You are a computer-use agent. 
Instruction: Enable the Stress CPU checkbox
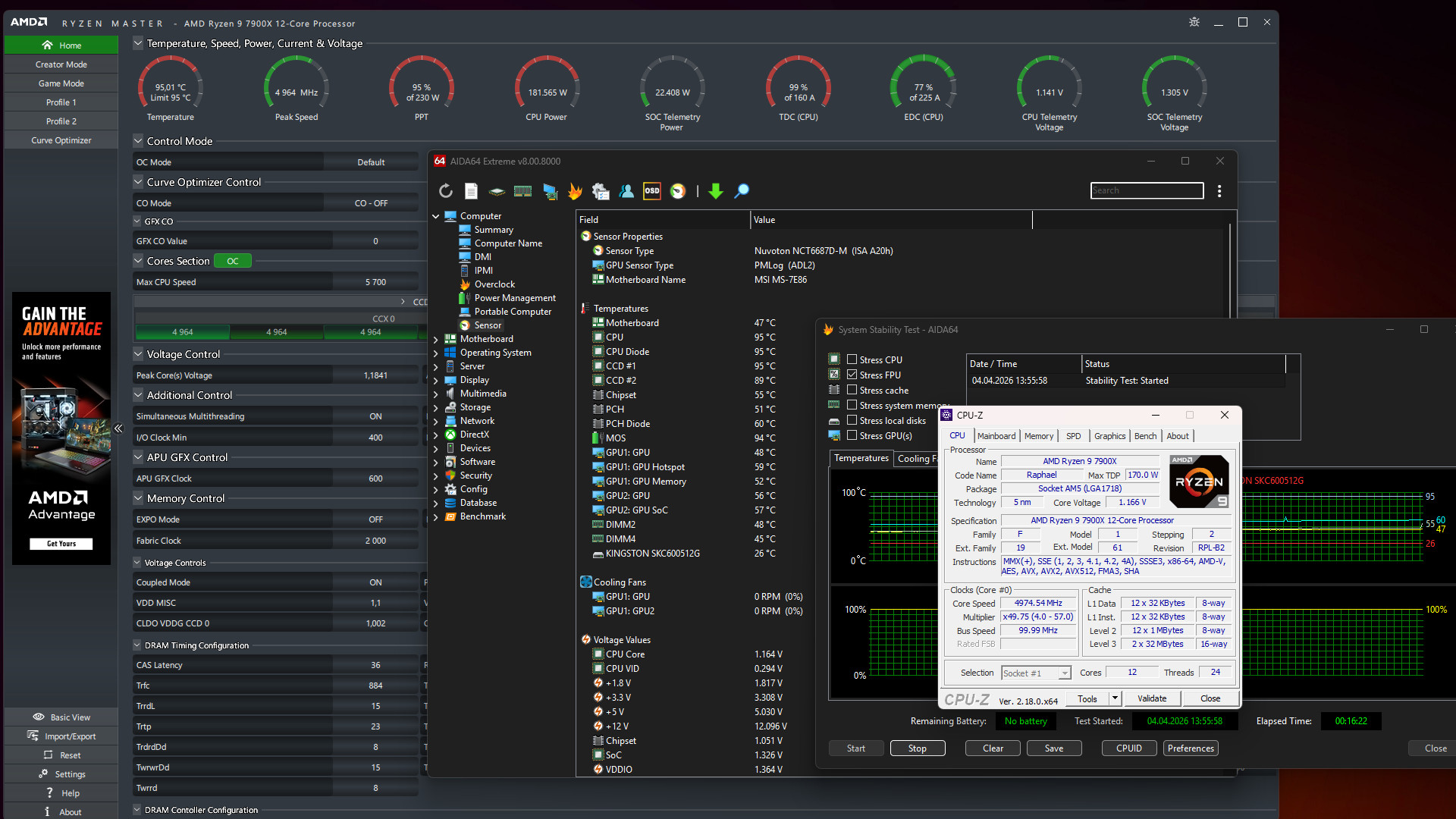tap(852, 360)
